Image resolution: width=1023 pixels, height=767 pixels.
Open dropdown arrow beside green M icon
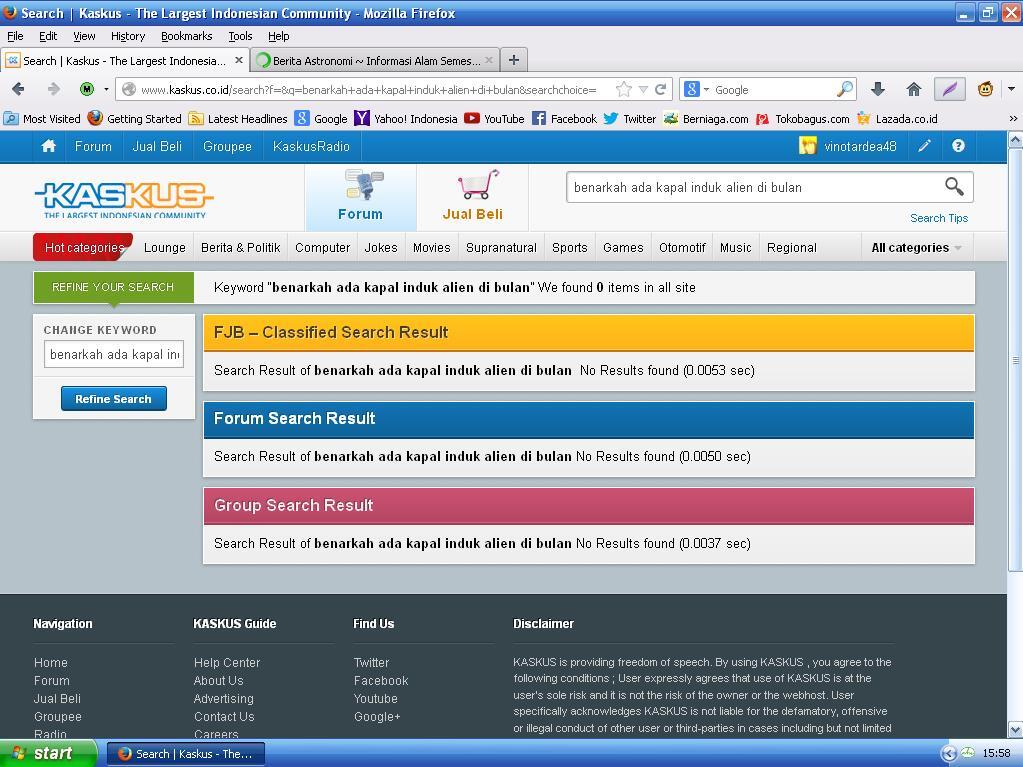[x=106, y=89]
